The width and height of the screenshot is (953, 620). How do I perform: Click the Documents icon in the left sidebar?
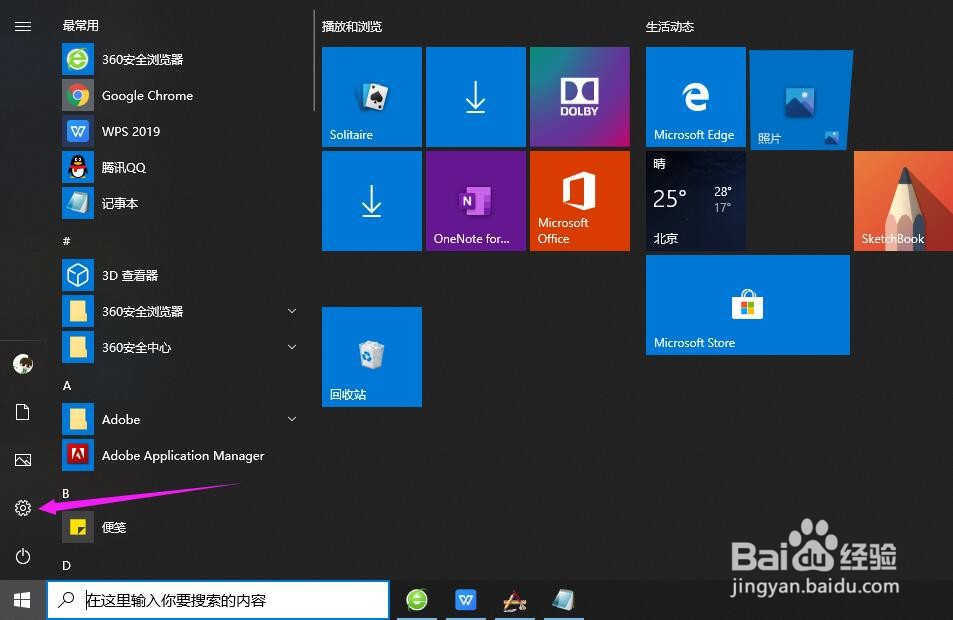pos(23,412)
